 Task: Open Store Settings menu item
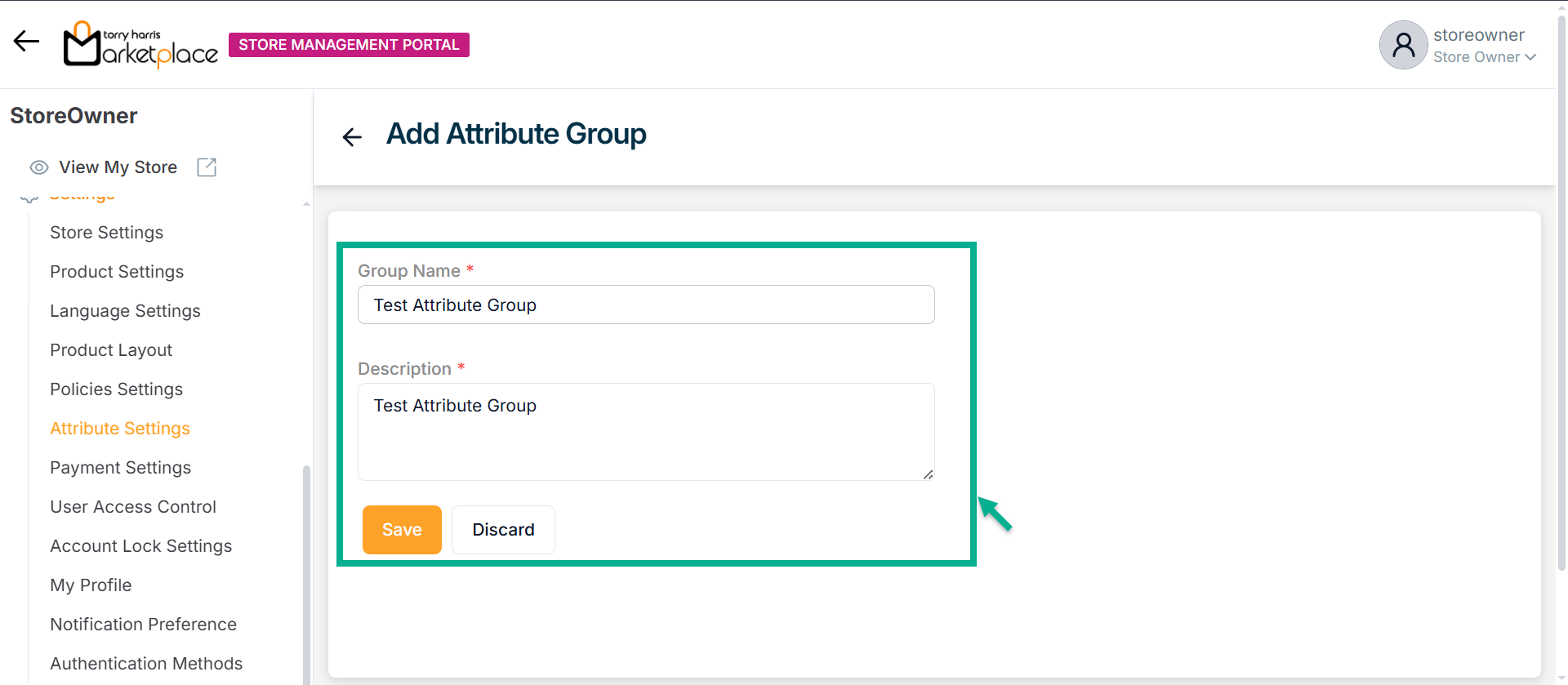click(x=106, y=233)
